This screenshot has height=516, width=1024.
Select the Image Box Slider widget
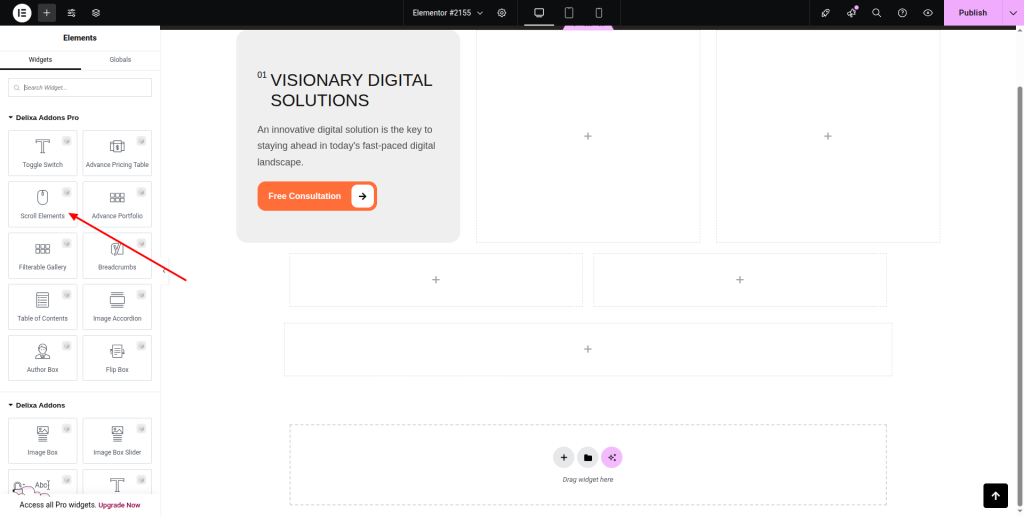(117, 441)
